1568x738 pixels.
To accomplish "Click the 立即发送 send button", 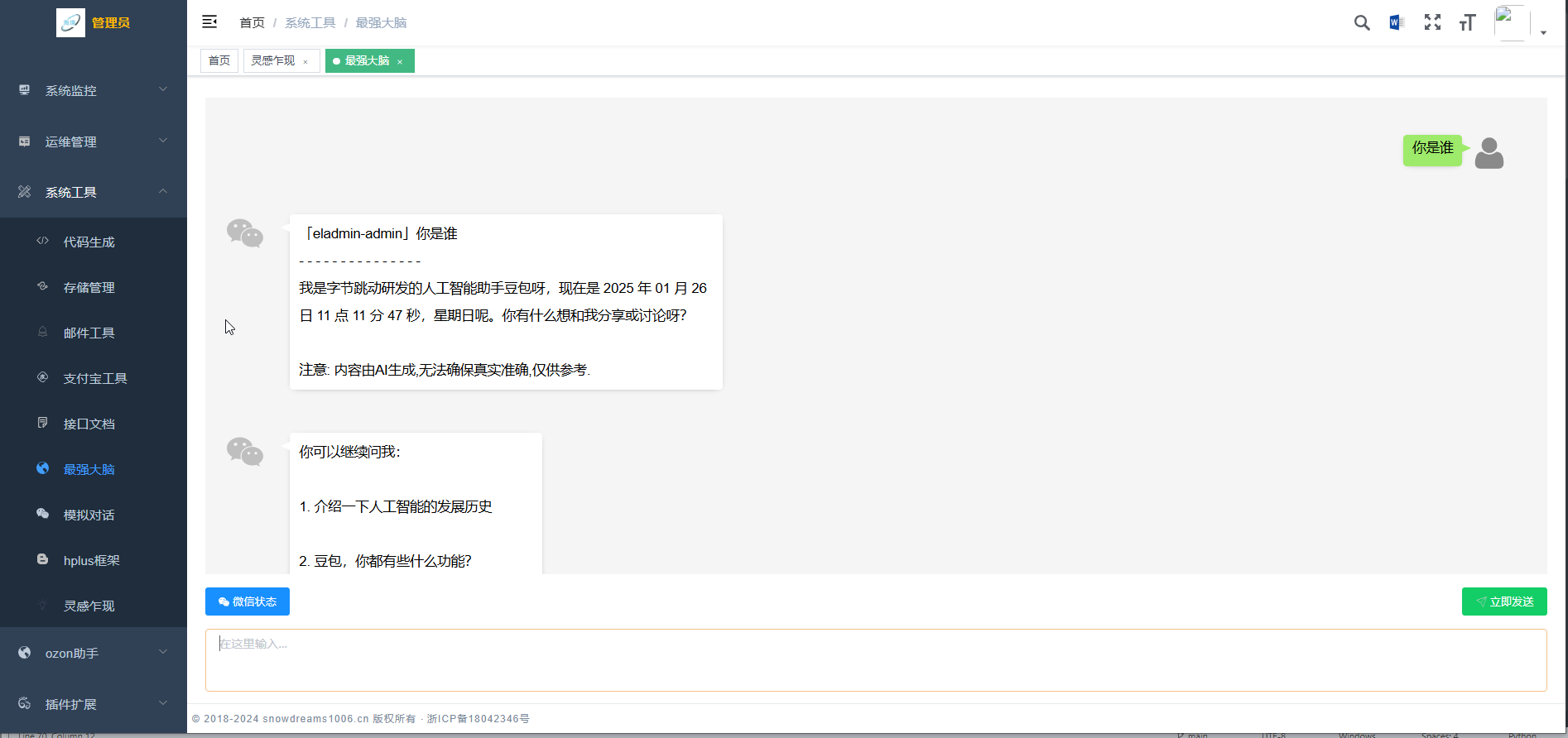I will (1503, 601).
